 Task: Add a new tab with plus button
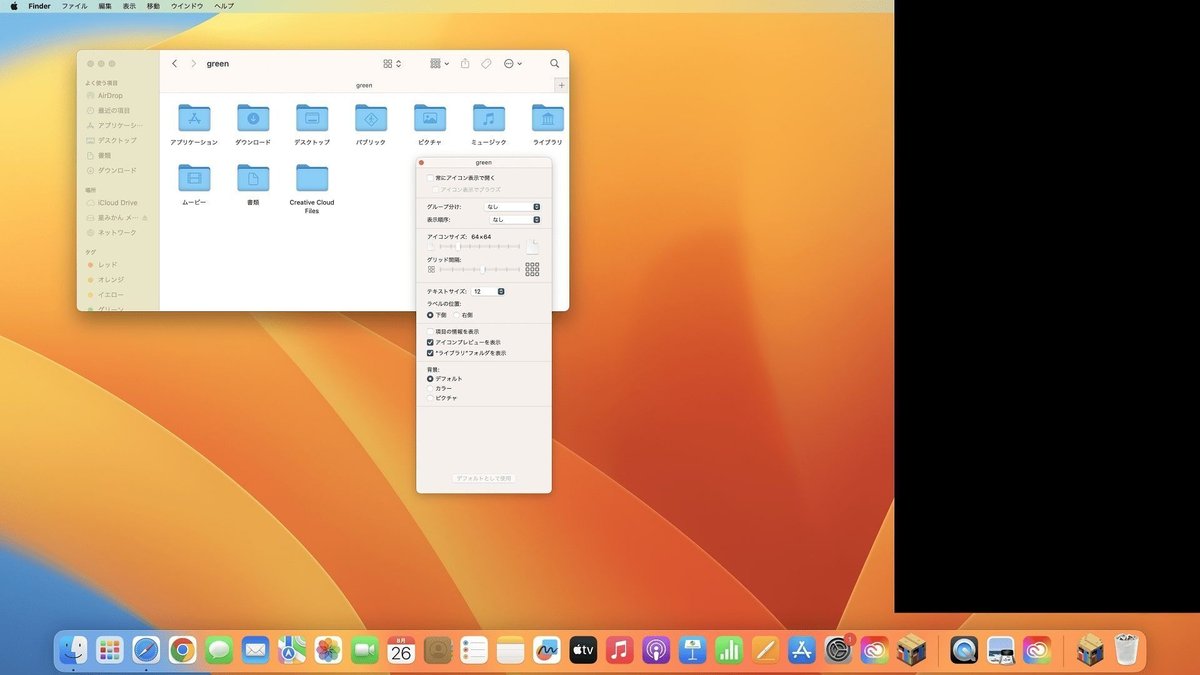(561, 85)
